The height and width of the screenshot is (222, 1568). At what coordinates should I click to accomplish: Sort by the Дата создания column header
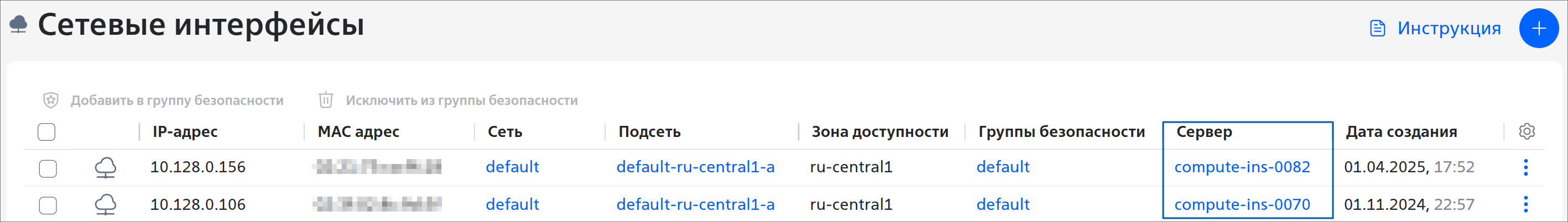click(x=1400, y=132)
